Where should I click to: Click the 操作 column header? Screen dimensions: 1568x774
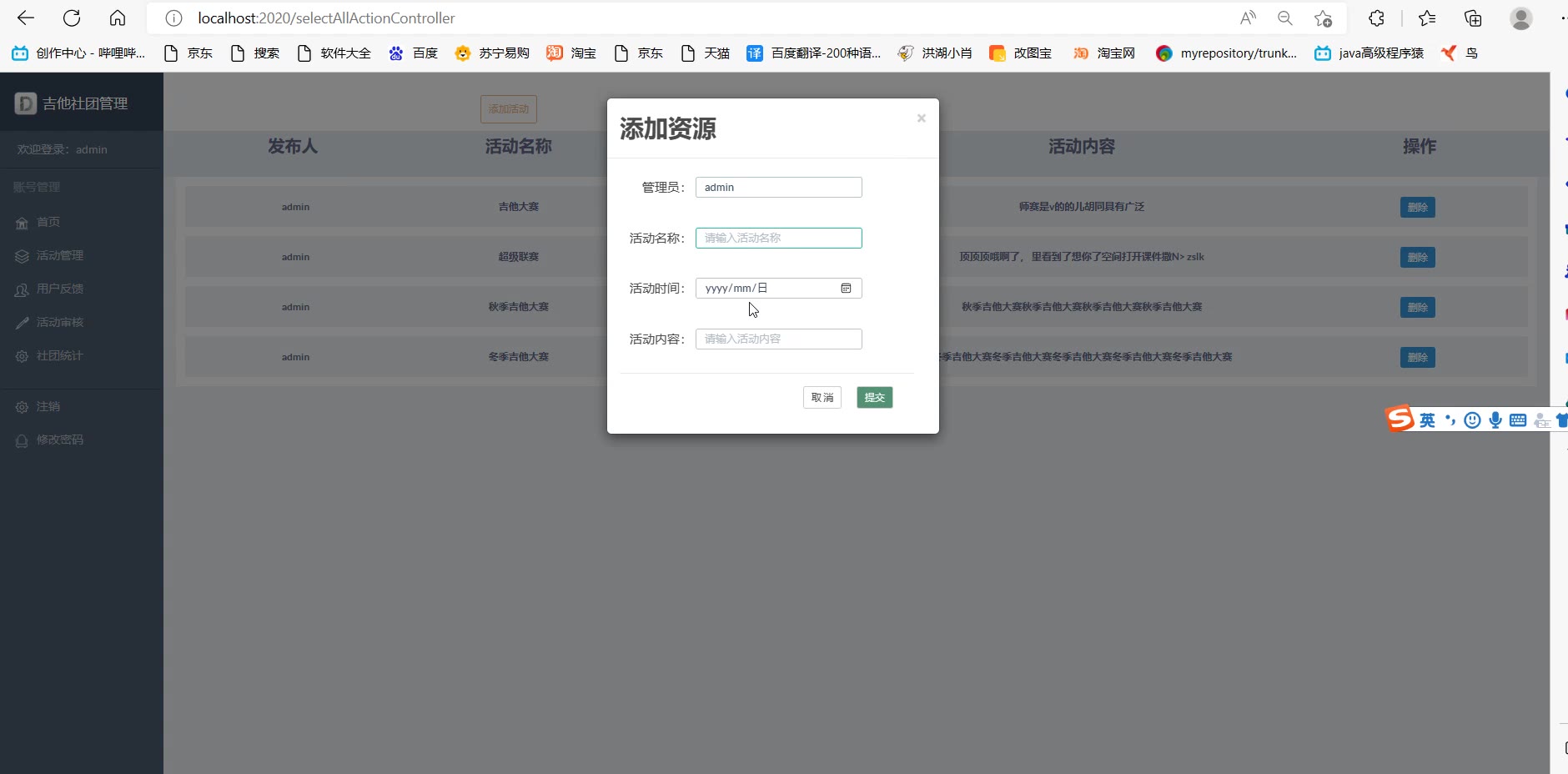pyautogui.click(x=1420, y=147)
